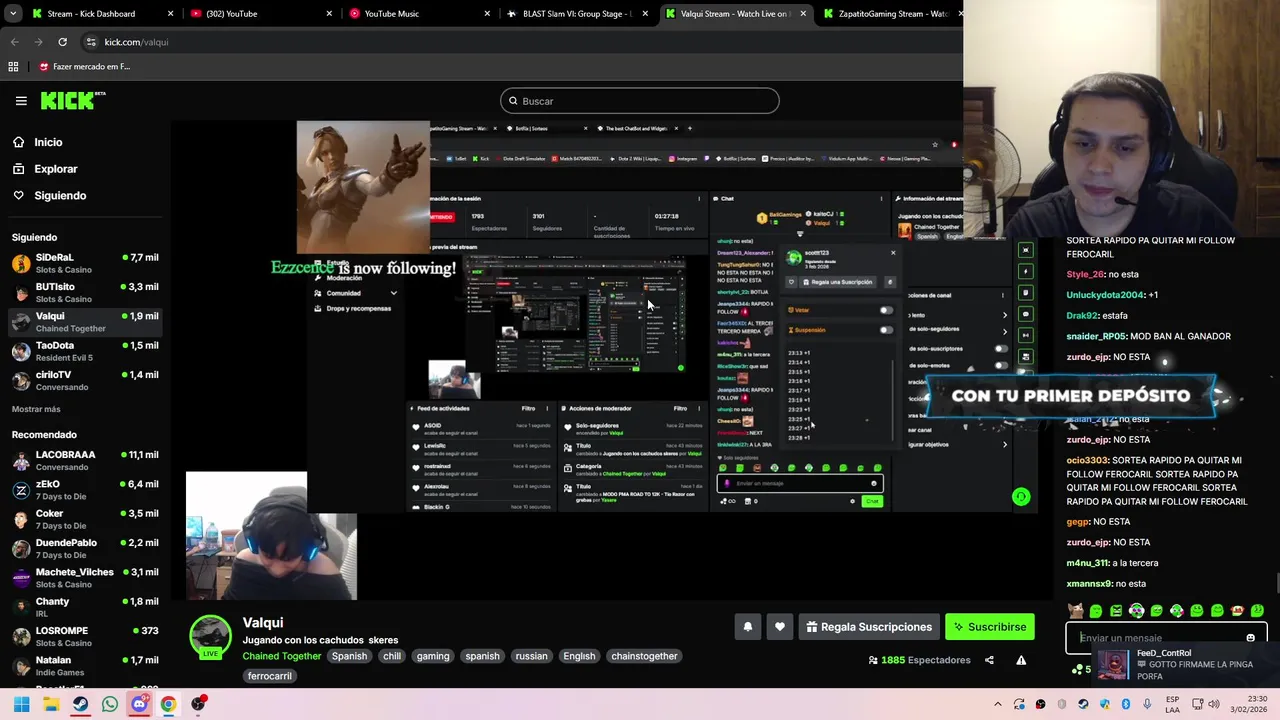Reload the page in Chrome

(62, 42)
